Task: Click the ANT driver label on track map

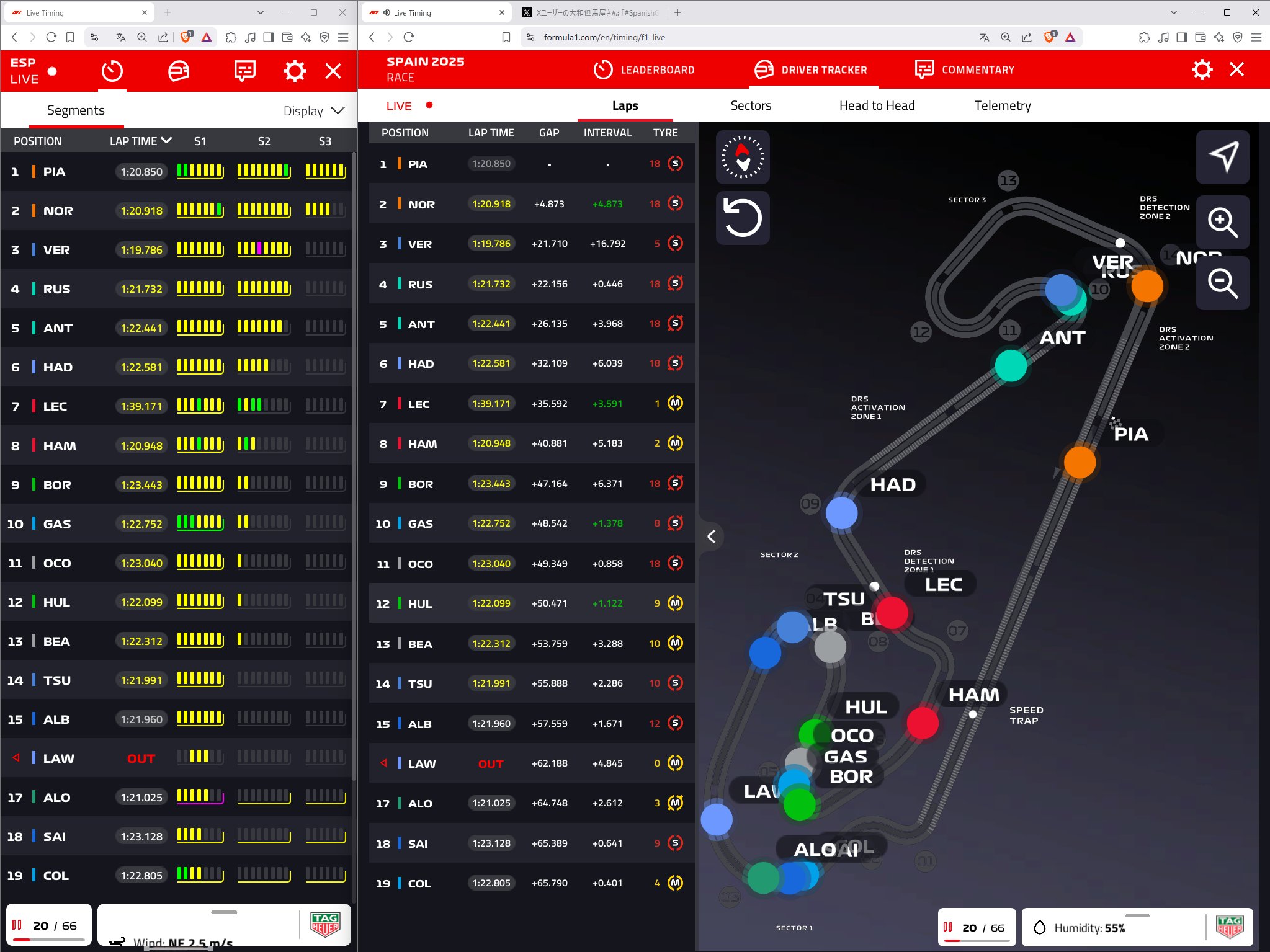Action: (x=1063, y=338)
